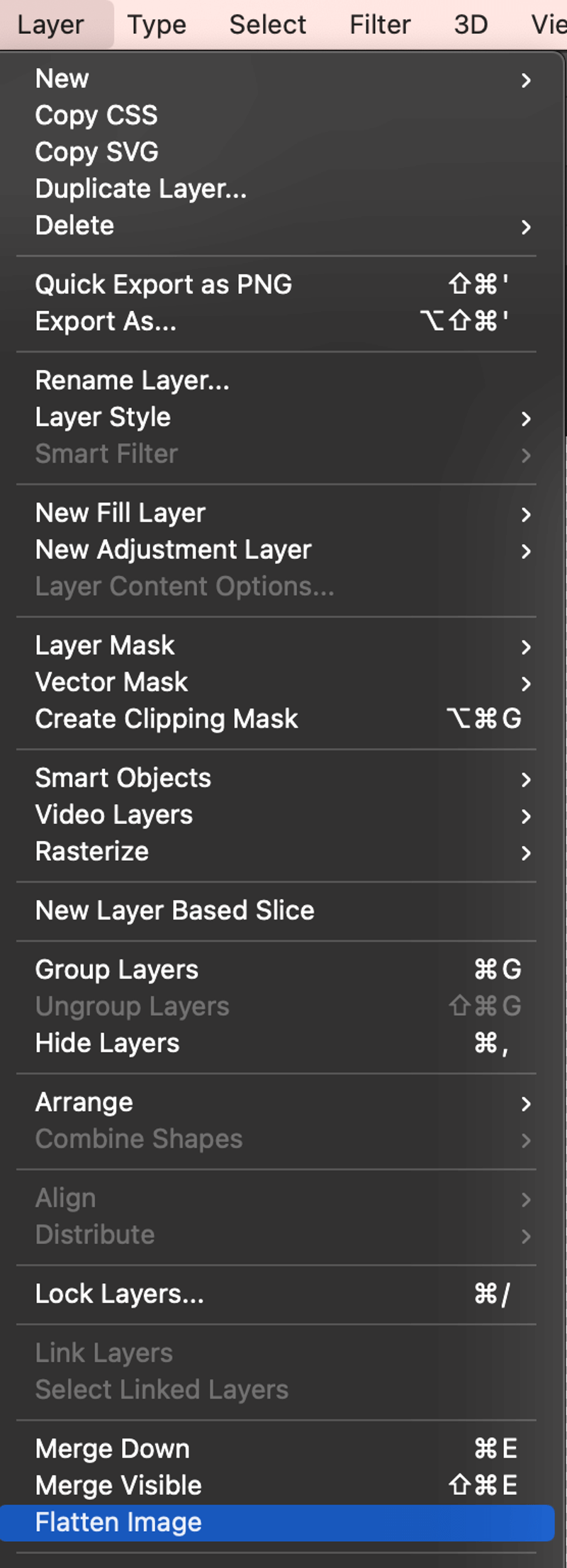Expand the Arrange submenu
567x1568 pixels.
(x=84, y=1102)
